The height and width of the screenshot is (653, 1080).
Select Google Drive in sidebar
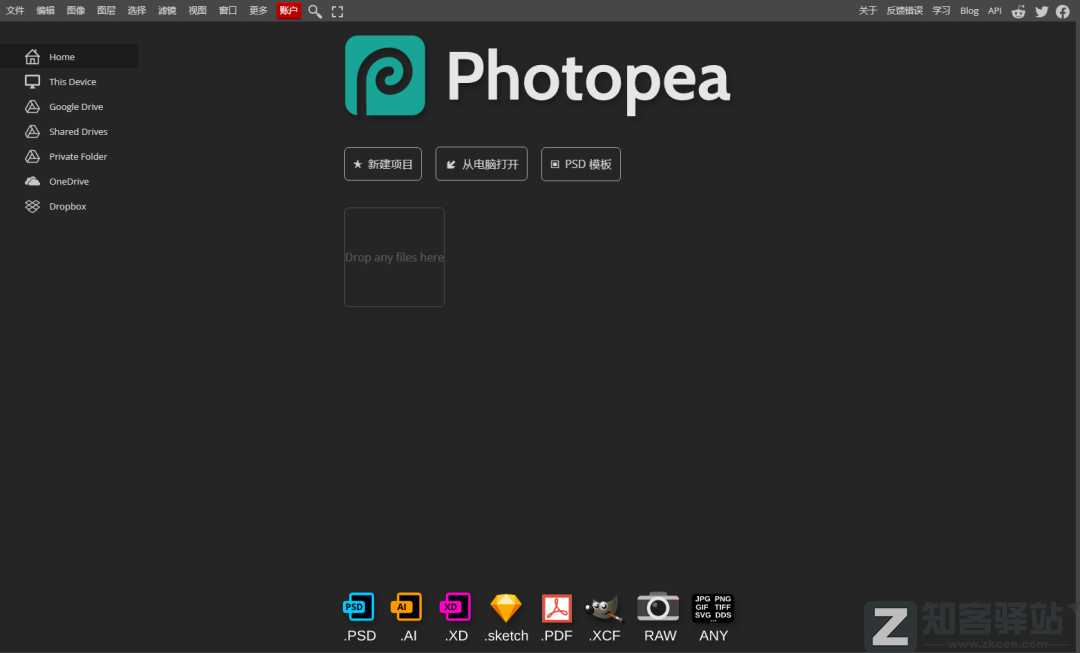click(x=76, y=107)
